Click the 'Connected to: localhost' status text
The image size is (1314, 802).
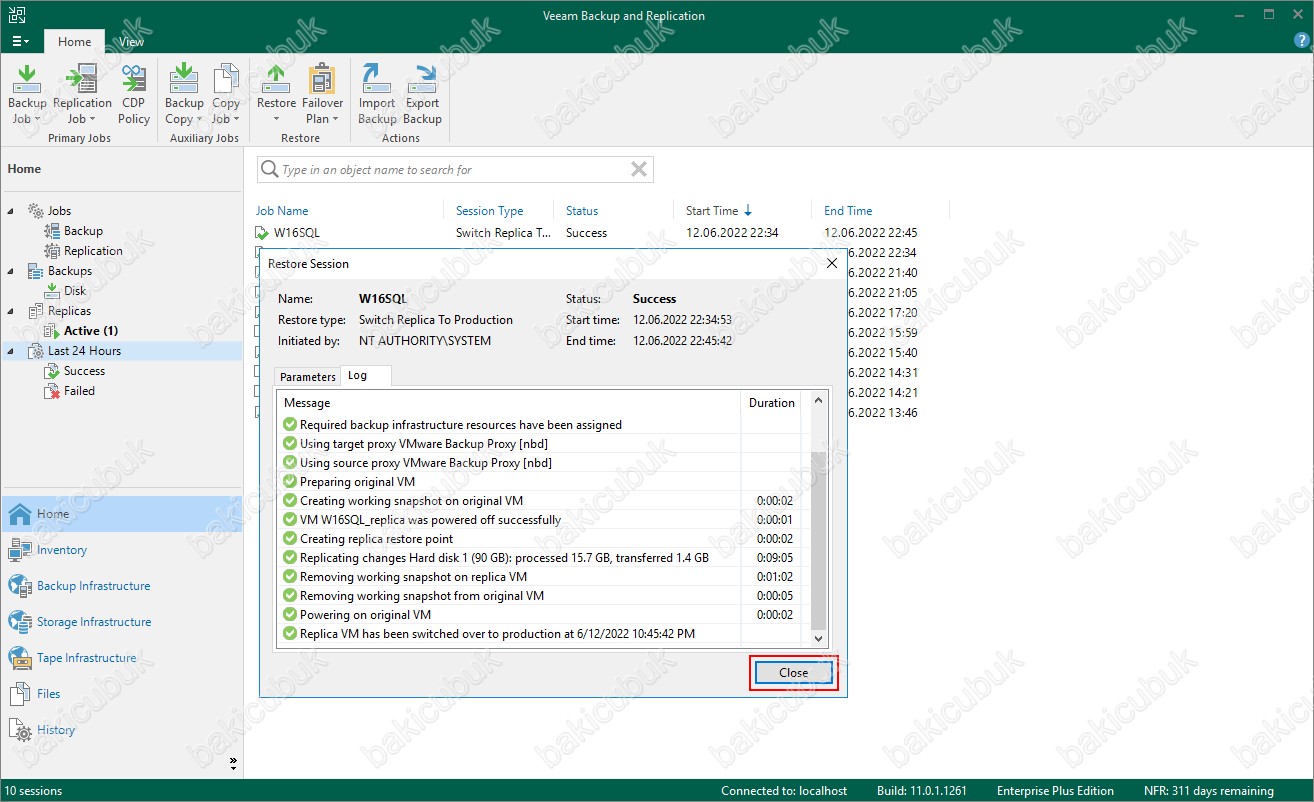click(784, 791)
